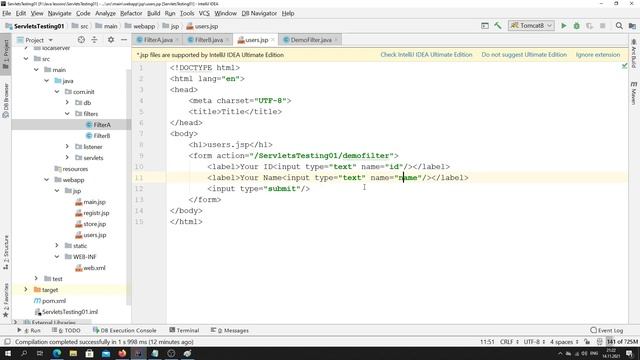The height and width of the screenshot is (360, 640).
Task: Click the CRLF line separator selector
Action: (509, 342)
